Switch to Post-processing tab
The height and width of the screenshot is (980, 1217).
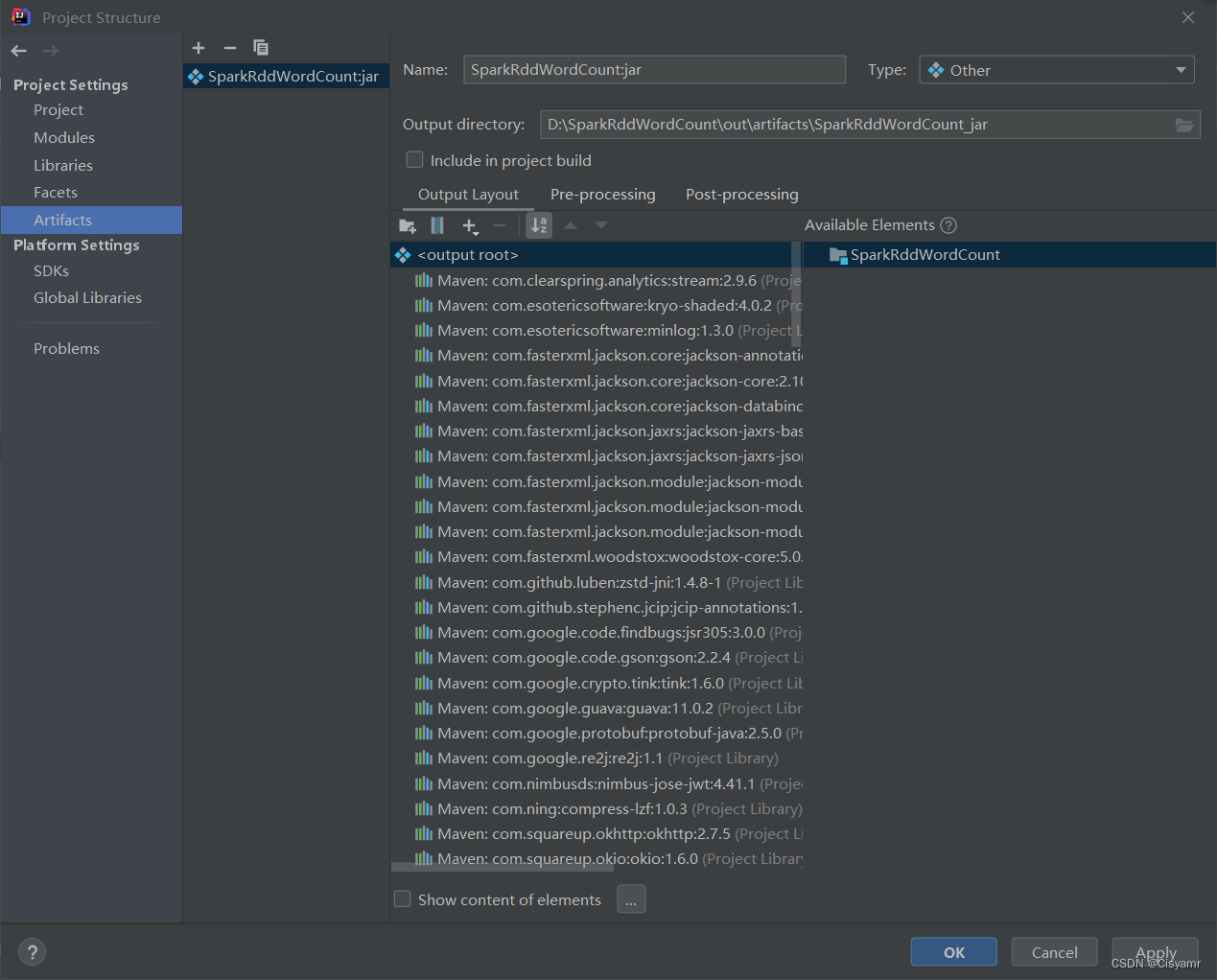click(742, 195)
